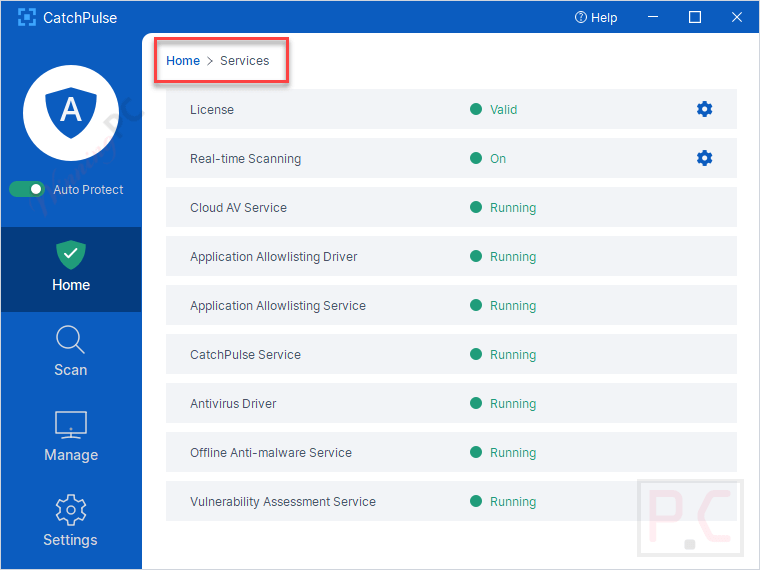Click the On status of Real-time Scanning
The image size is (760, 570).
click(498, 158)
